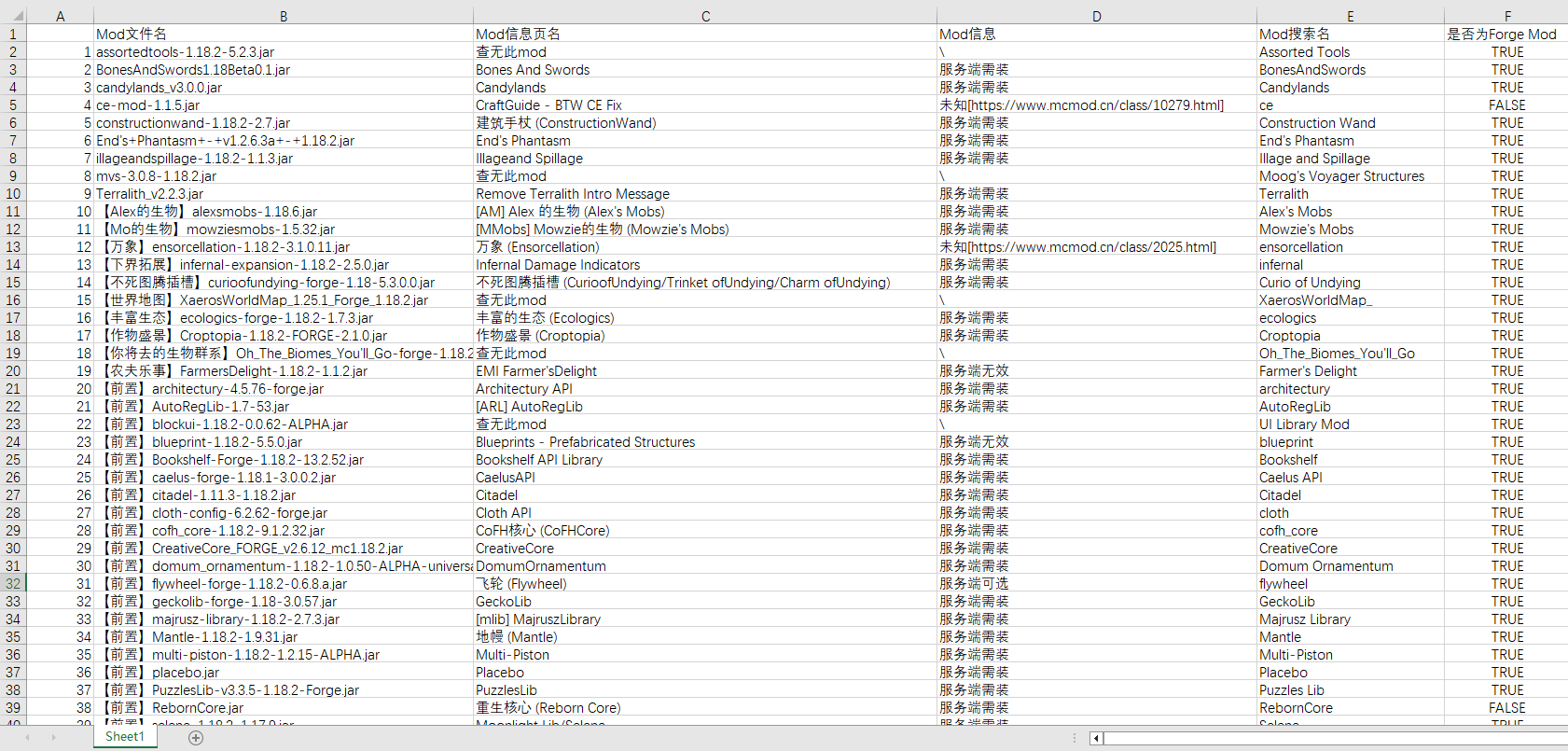Click cell 'Puzzles Lib' in column E
Viewport: 1568px width, 751px height.
(1351, 690)
